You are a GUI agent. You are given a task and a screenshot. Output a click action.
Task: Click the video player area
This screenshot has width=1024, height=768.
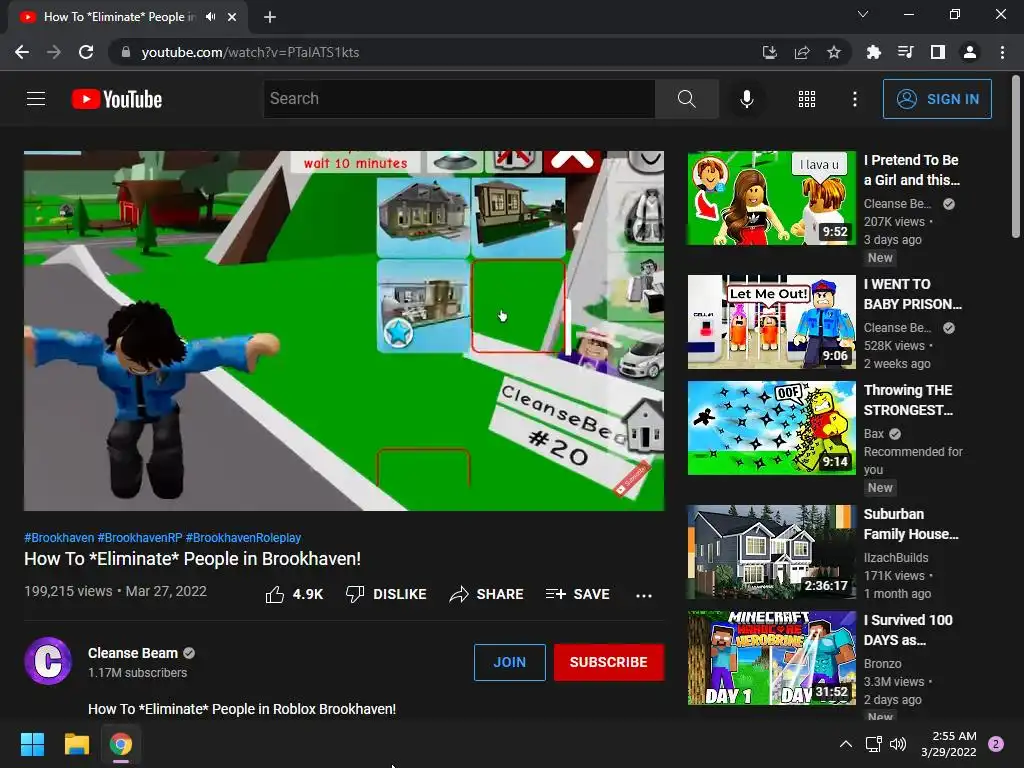coord(344,330)
